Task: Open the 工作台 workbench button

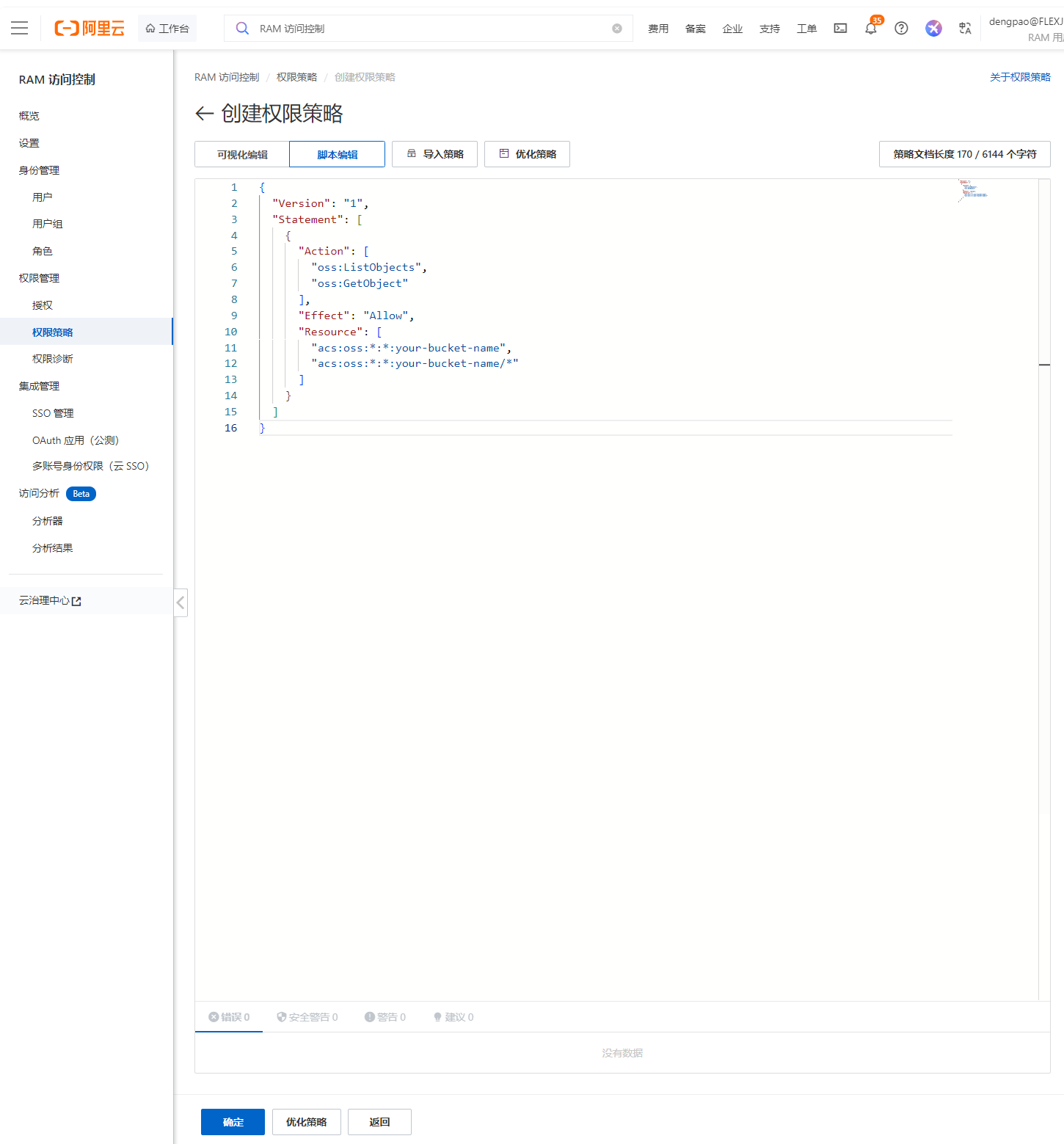Action: (x=167, y=29)
